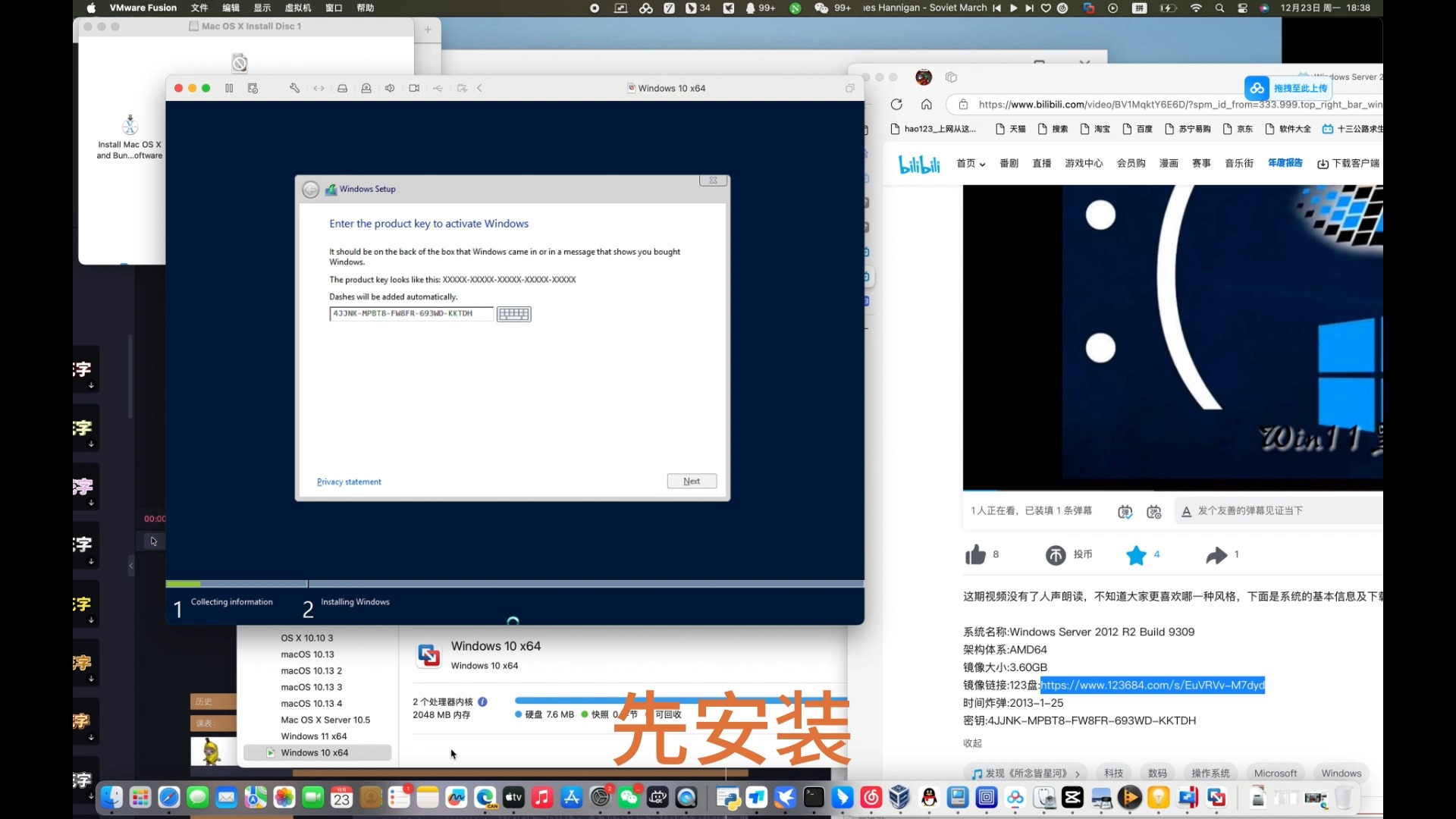
Task: Click the Microsoft tag
Action: tap(1276, 773)
